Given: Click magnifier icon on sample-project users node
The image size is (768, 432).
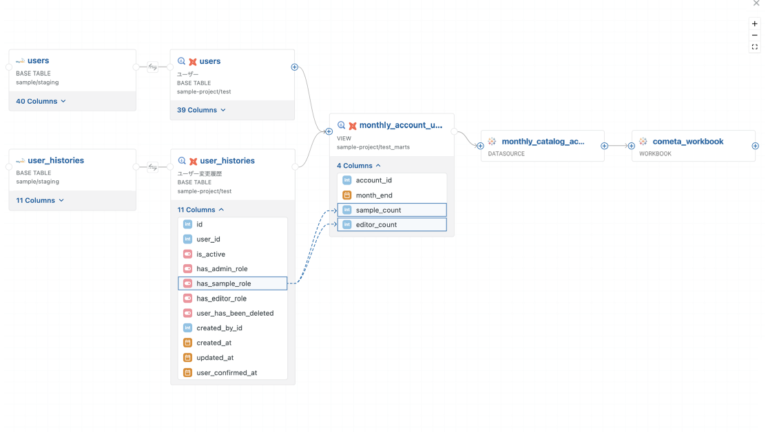Looking at the screenshot, I should pyautogui.click(x=181, y=61).
